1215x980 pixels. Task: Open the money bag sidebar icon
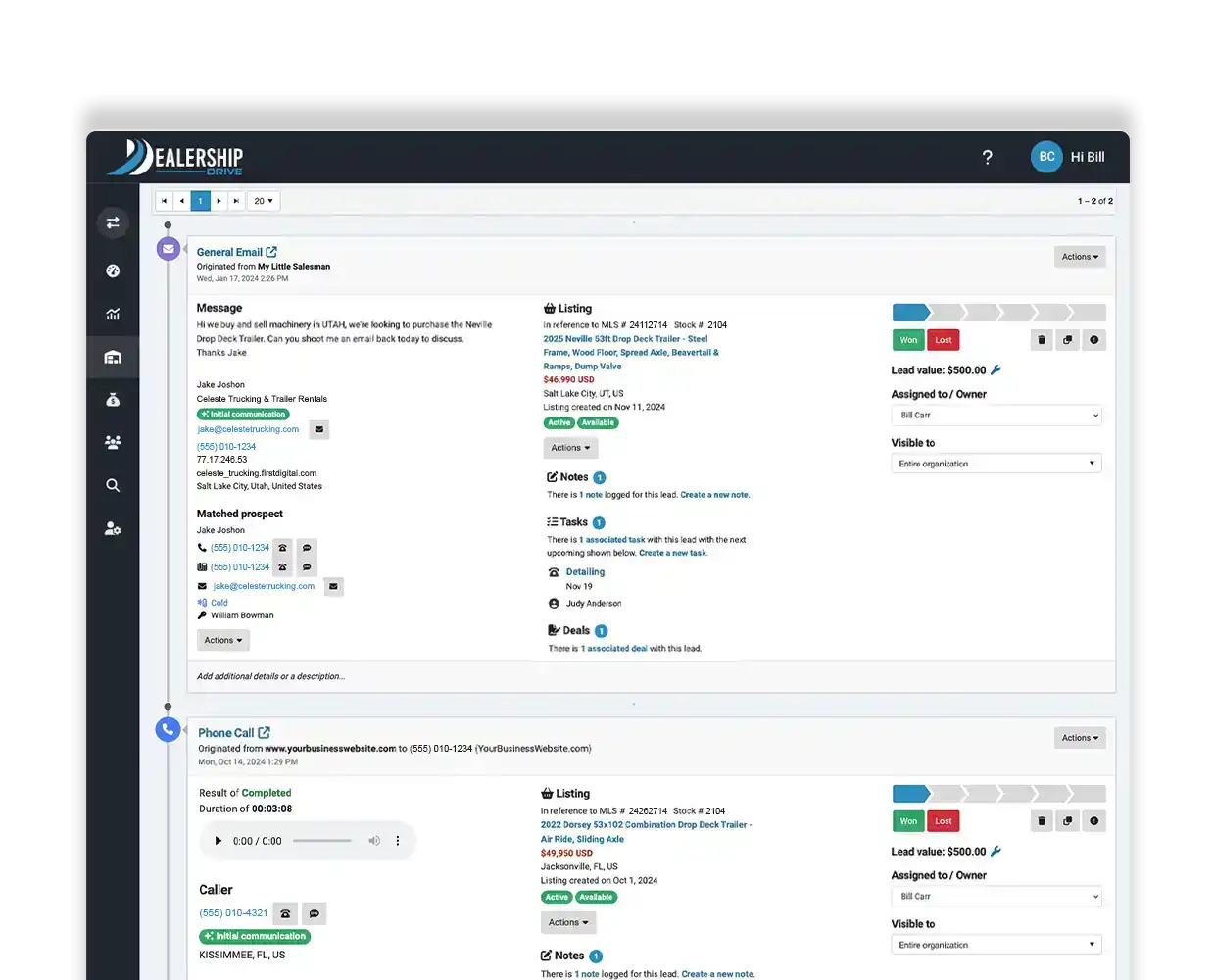tap(113, 400)
